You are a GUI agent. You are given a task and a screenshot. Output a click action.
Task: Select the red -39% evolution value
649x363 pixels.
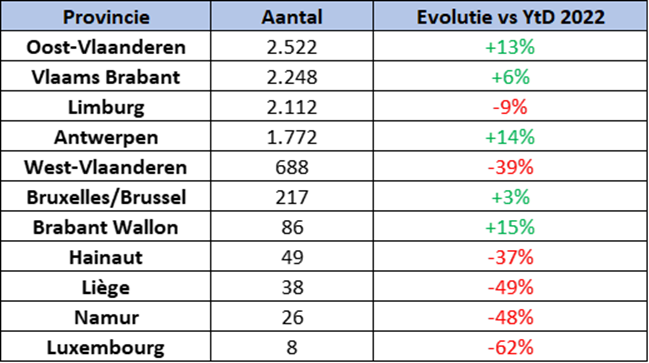point(510,167)
